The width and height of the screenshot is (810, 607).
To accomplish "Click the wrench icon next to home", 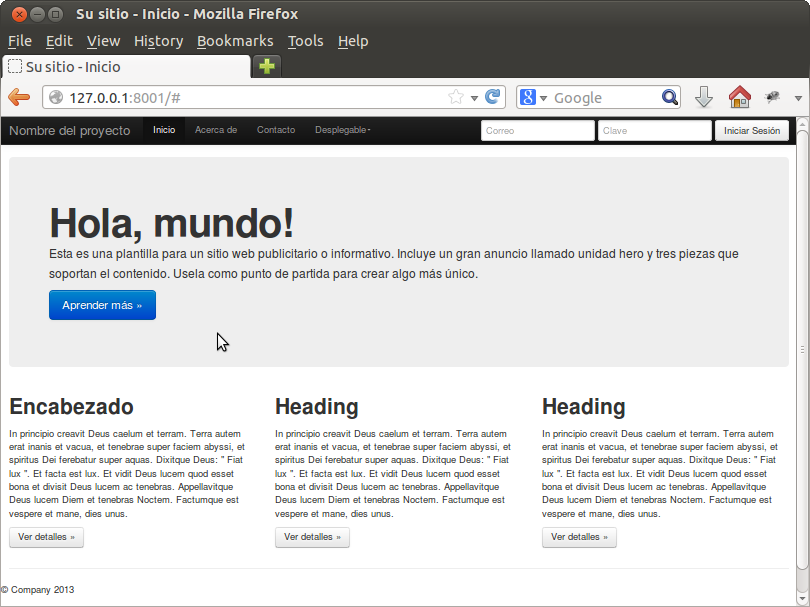I will [x=772, y=97].
